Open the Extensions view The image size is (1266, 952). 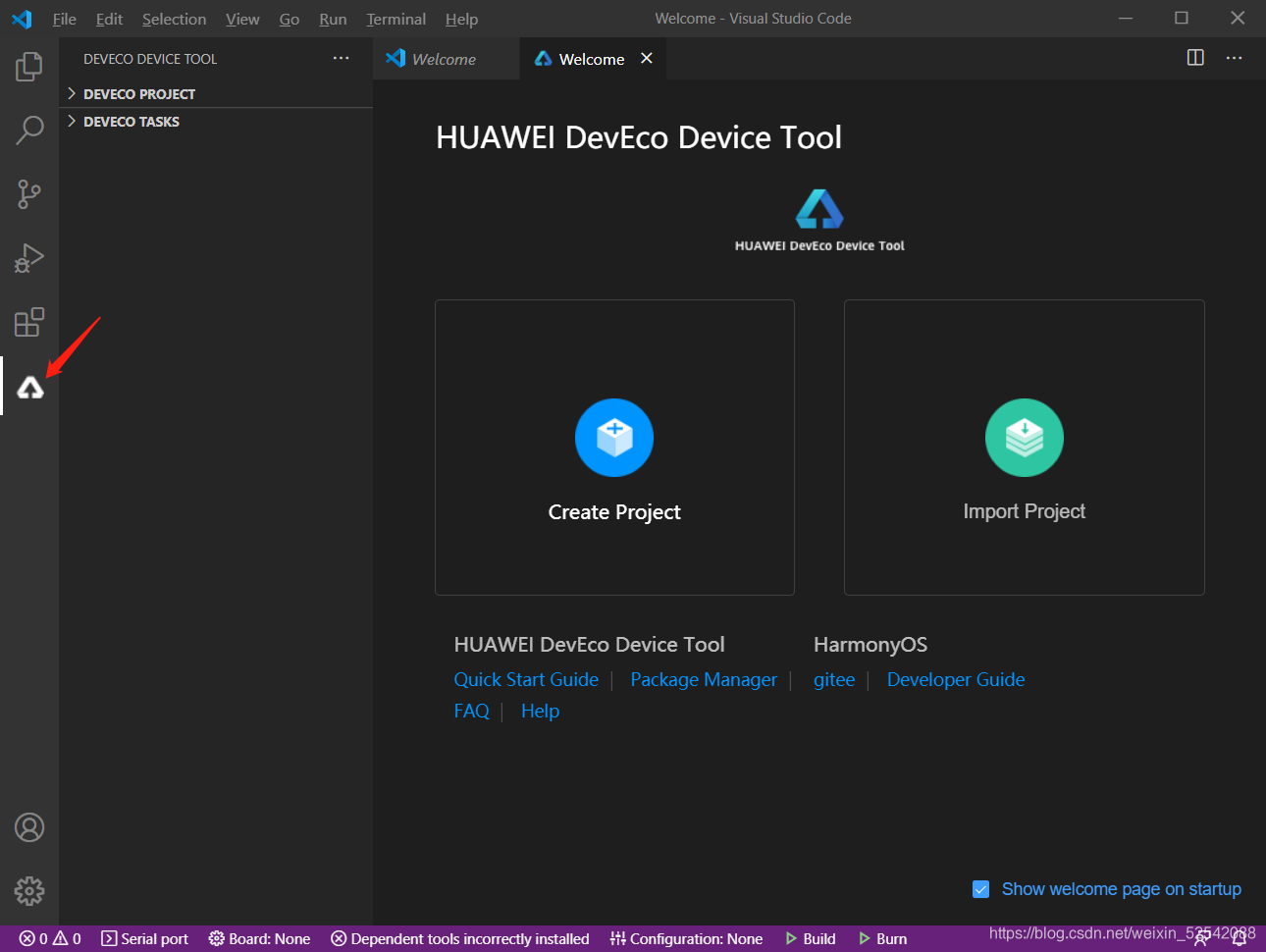(29, 322)
